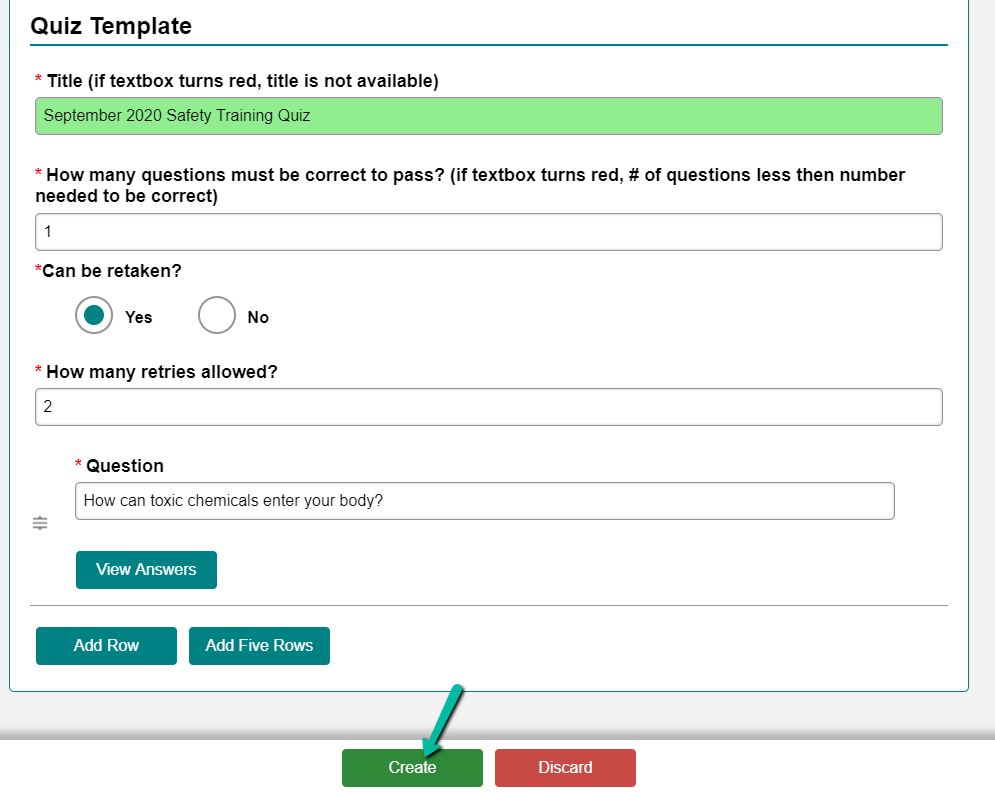Click the row drag handle icon

[x=40, y=523]
